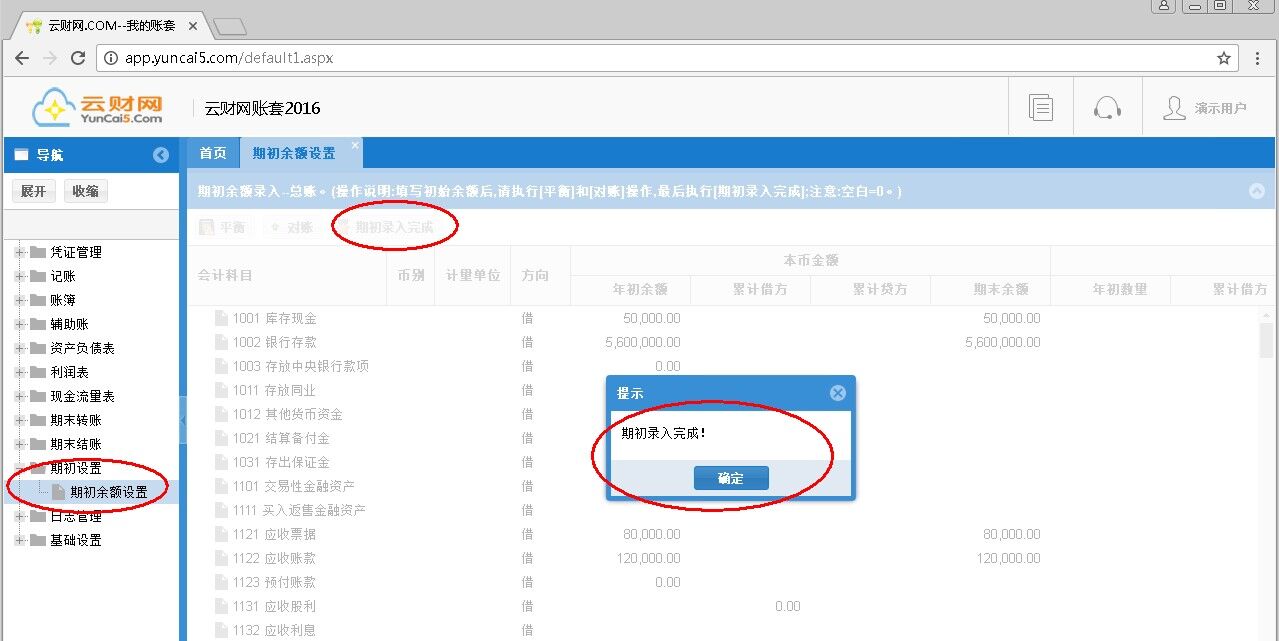Expand the balance sheet tree node
Screen dimensions: 1279x641
19,348
